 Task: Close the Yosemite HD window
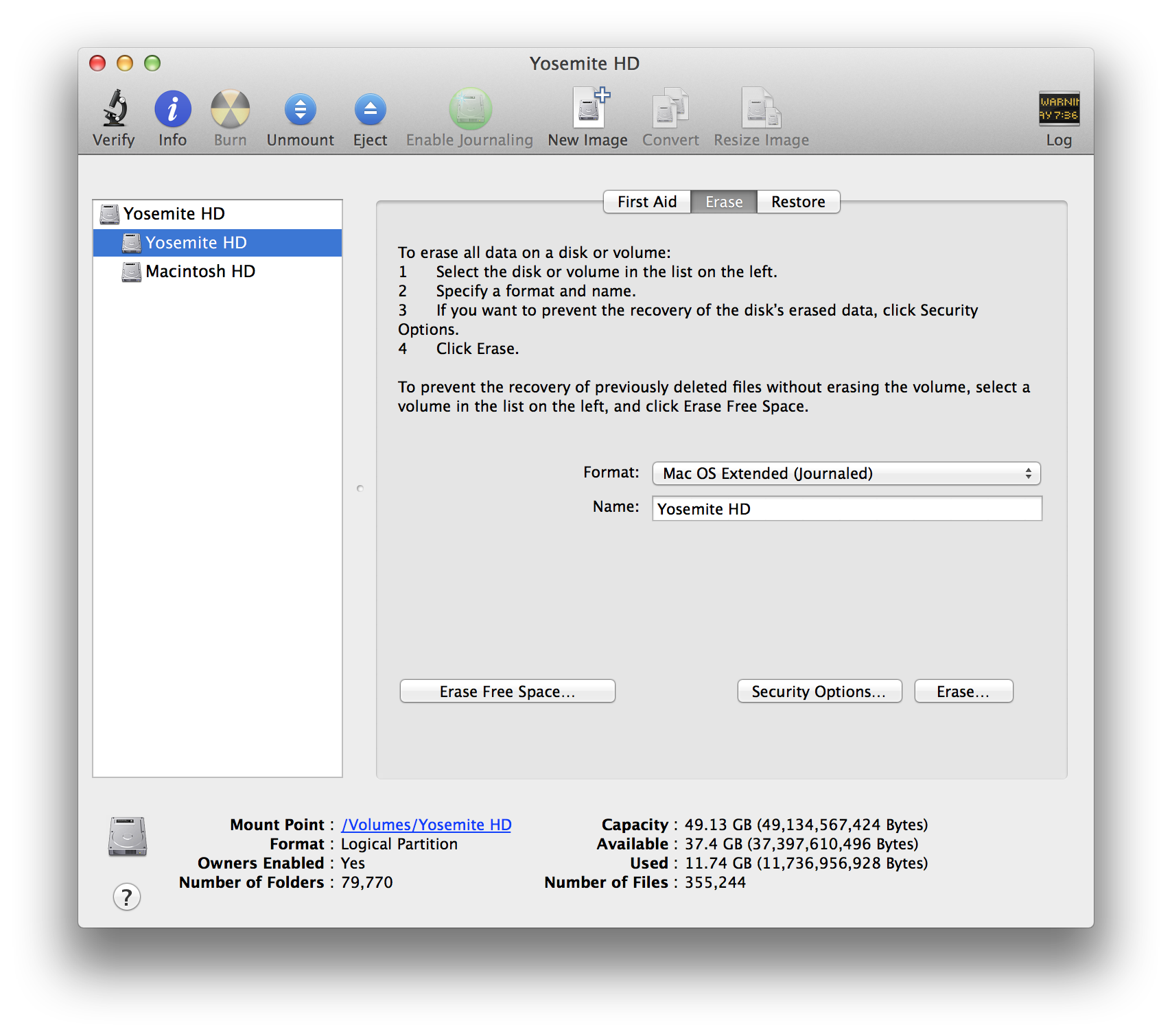click(x=98, y=64)
